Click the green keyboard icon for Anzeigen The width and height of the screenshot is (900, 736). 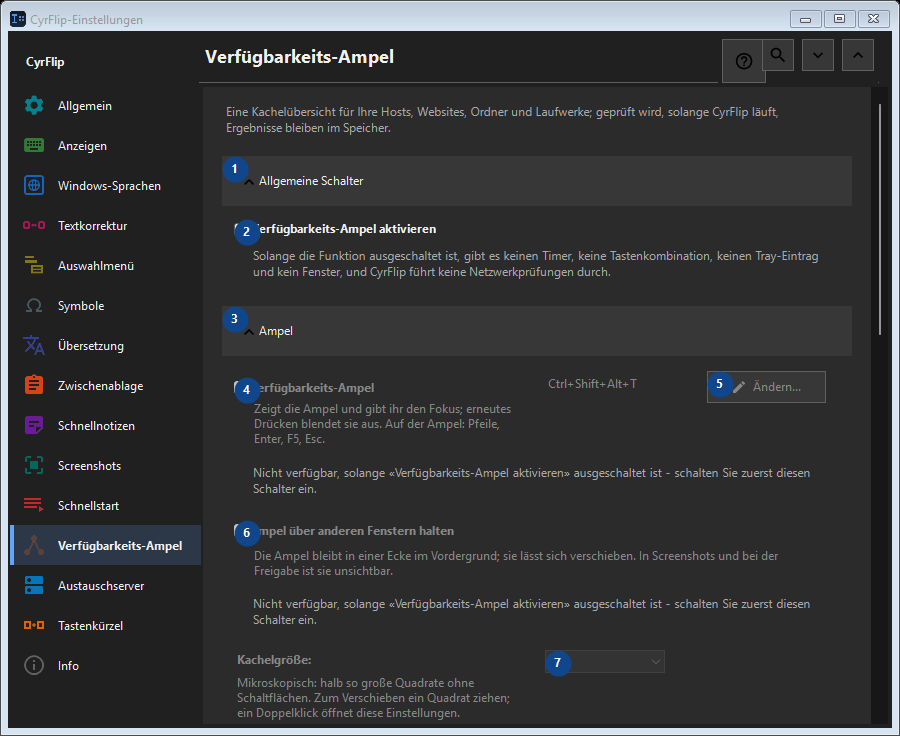tap(34, 146)
